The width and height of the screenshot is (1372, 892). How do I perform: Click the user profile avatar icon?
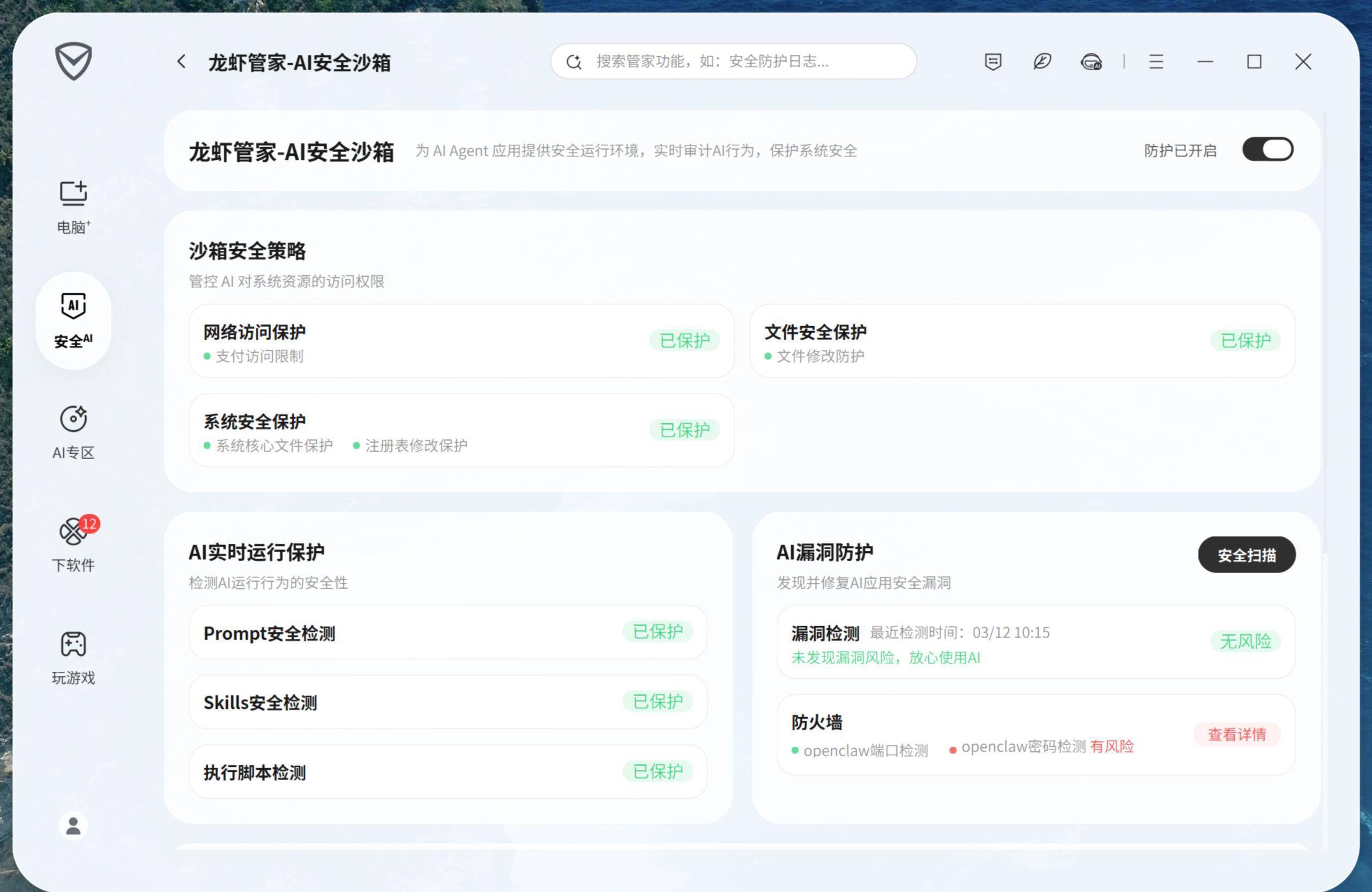point(73,826)
